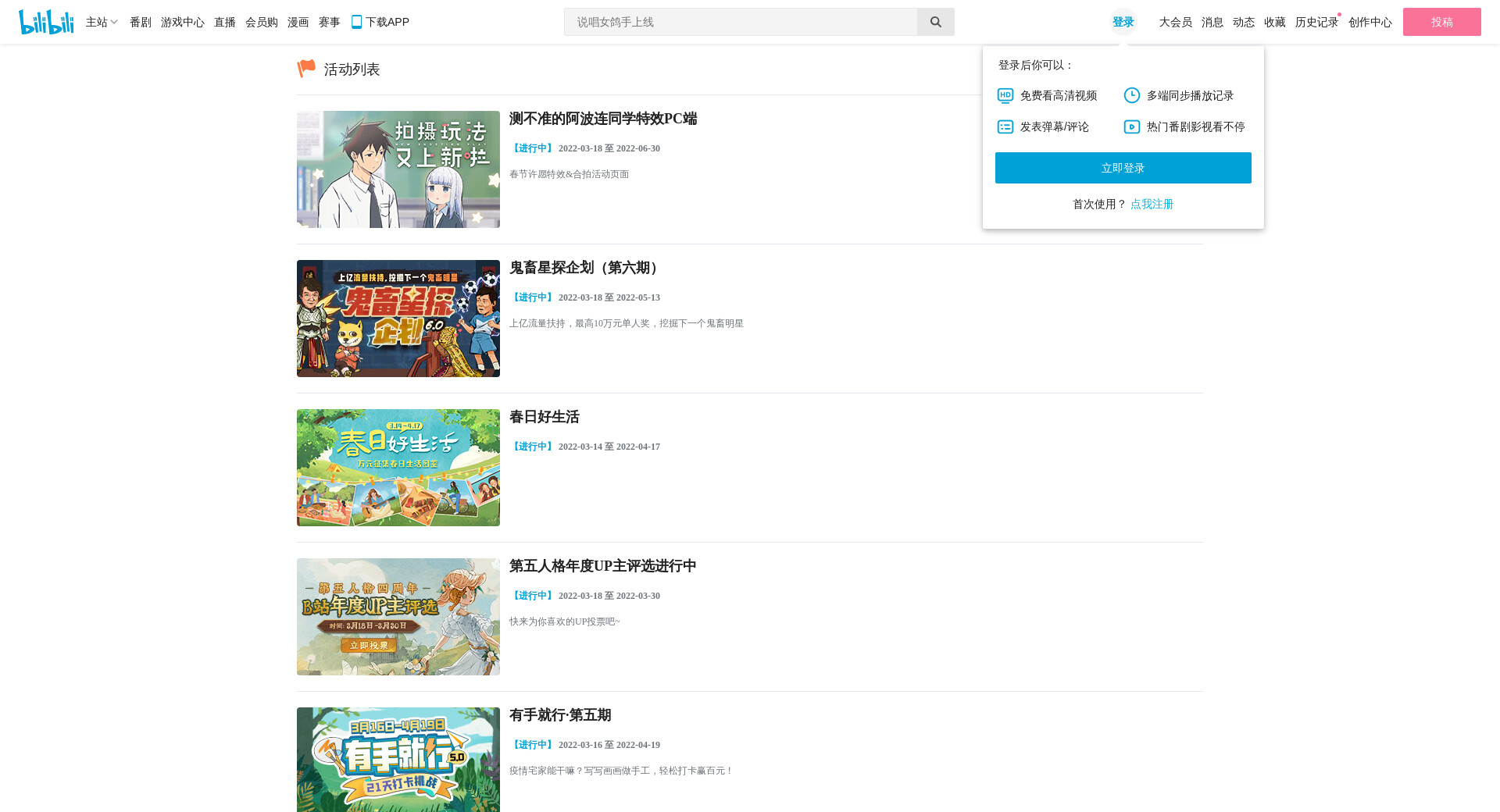Open the 第五人格年度UP主评选 thumbnail
Image resolution: width=1500 pixels, height=812 pixels.
pos(398,617)
